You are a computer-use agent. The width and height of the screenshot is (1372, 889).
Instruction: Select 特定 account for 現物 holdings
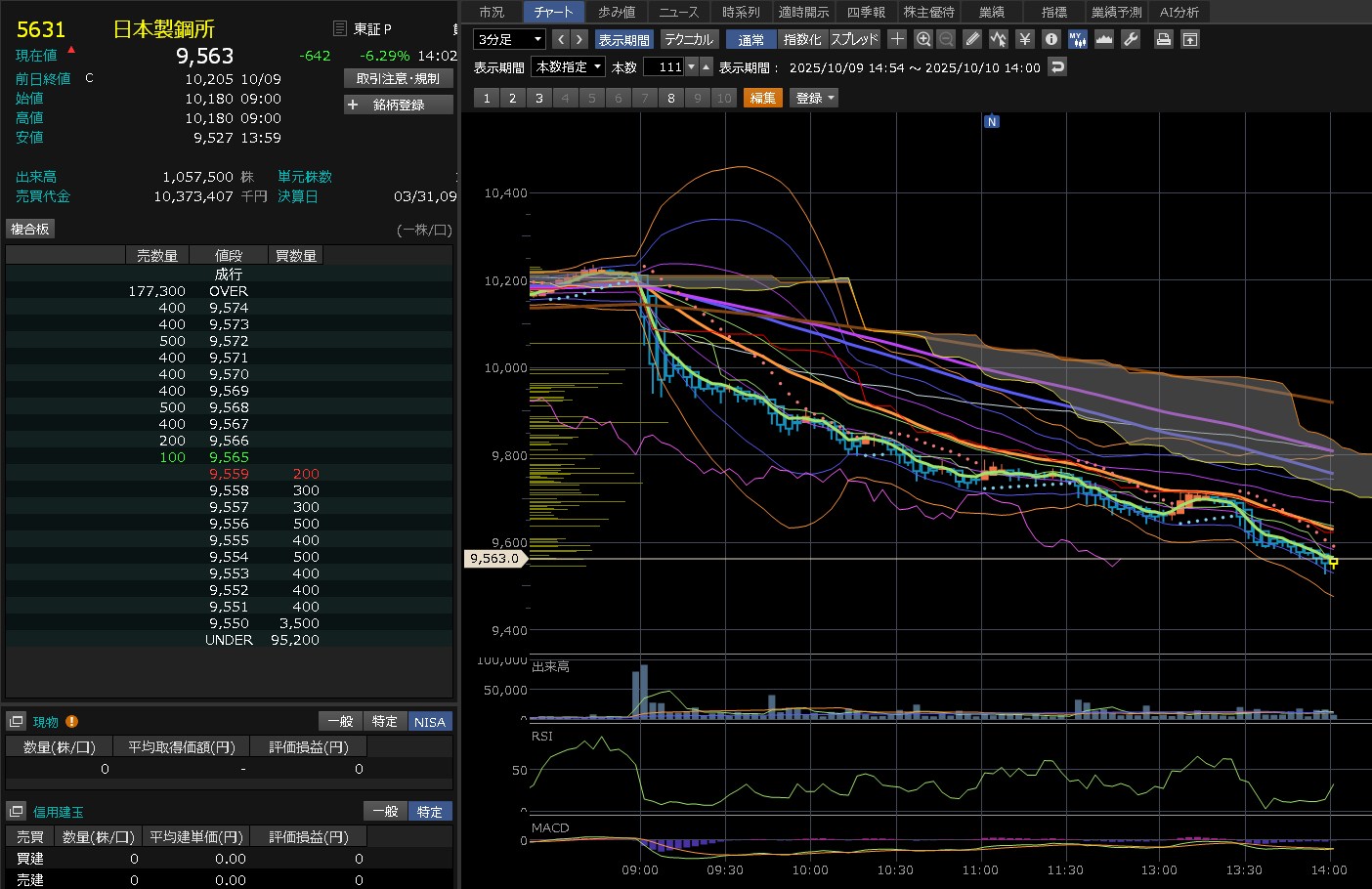click(x=384, y=721)
